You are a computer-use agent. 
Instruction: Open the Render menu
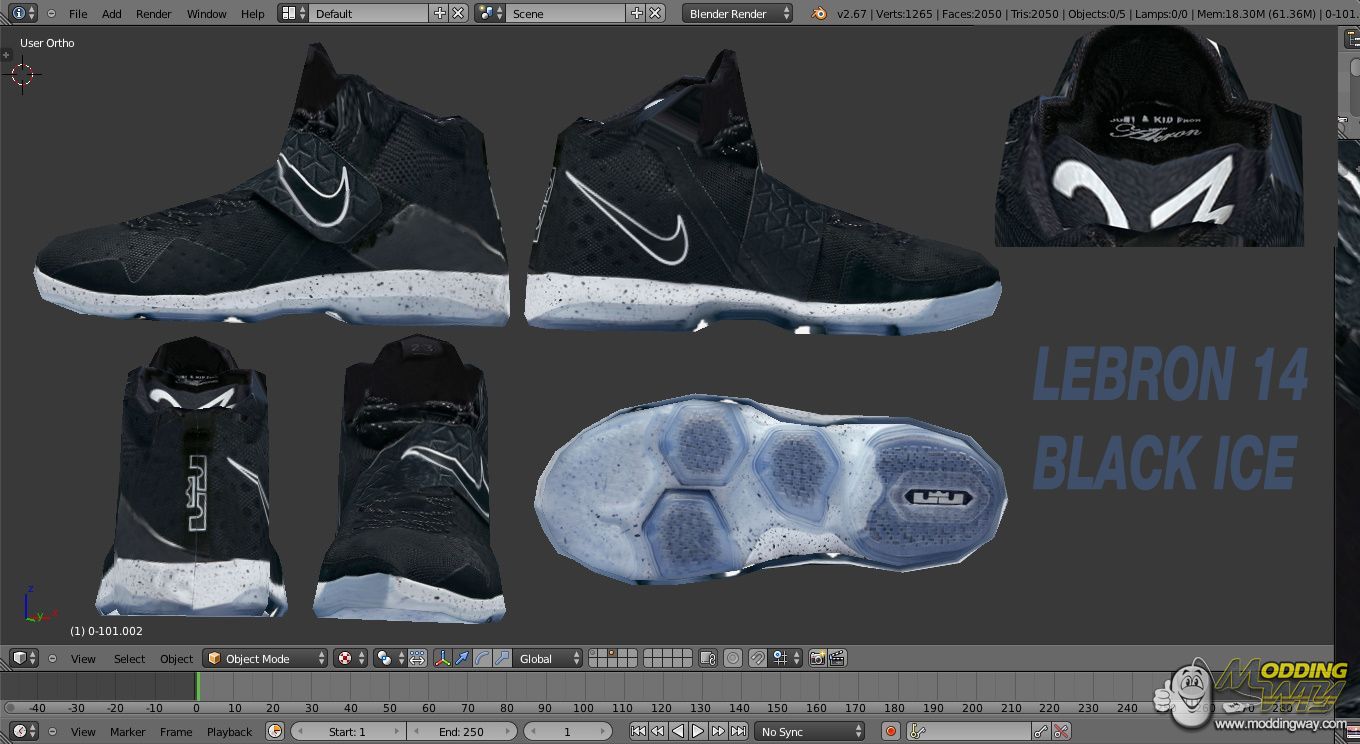[153, 13]
